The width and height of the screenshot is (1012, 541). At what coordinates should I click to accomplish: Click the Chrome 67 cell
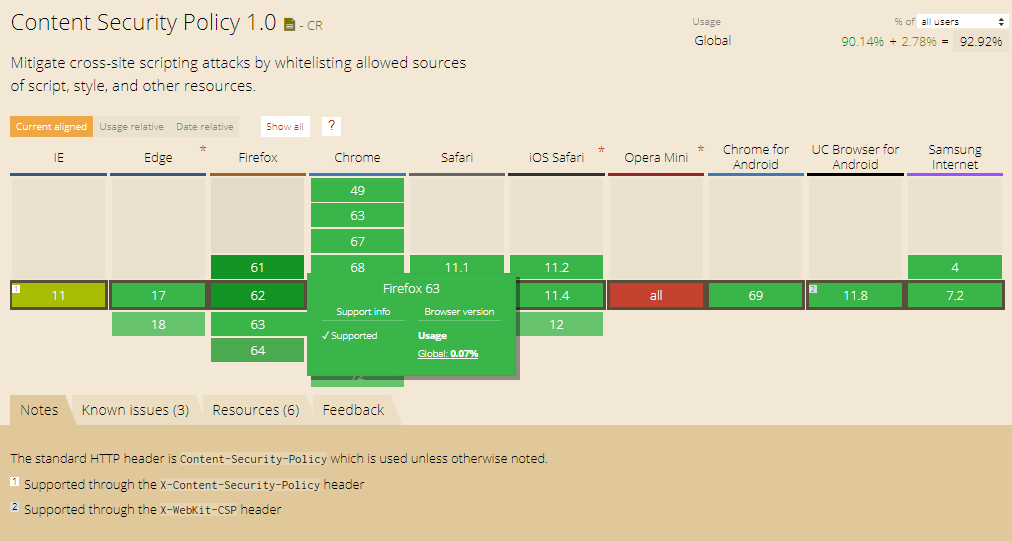coord(358,241)
